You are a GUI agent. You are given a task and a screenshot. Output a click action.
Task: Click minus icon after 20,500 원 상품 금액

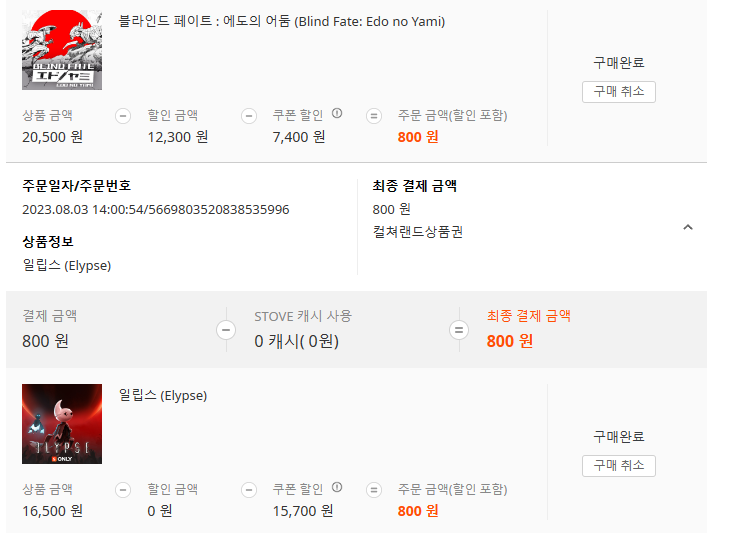(123, 116)
